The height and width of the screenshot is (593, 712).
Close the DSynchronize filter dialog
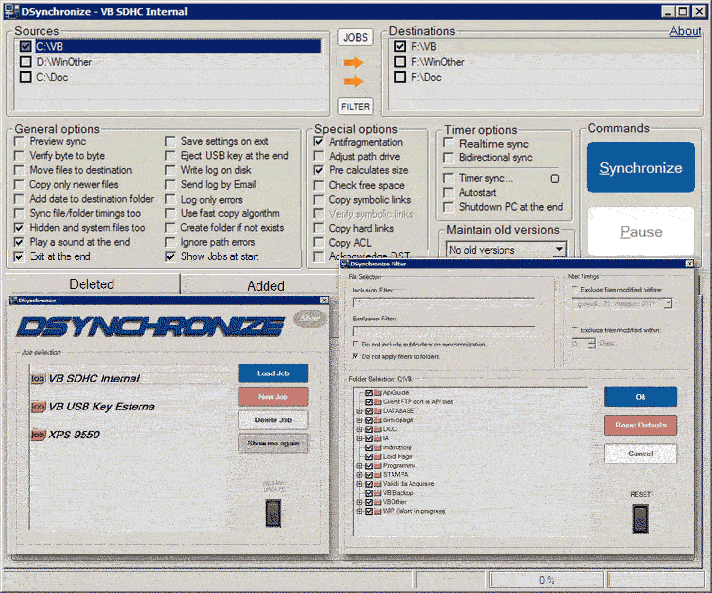click(689, 263)
